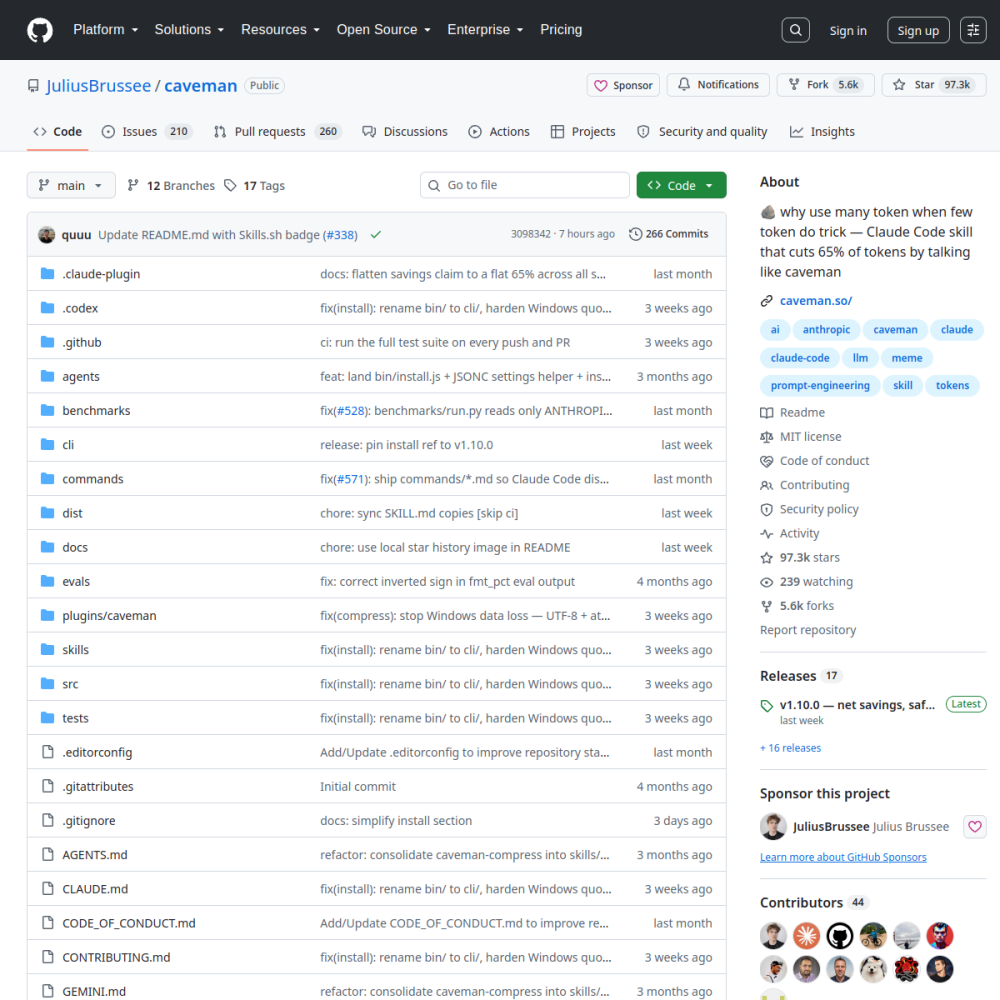
Task: Click the search magnifier icon in header
Action: [x=795, y=30]
